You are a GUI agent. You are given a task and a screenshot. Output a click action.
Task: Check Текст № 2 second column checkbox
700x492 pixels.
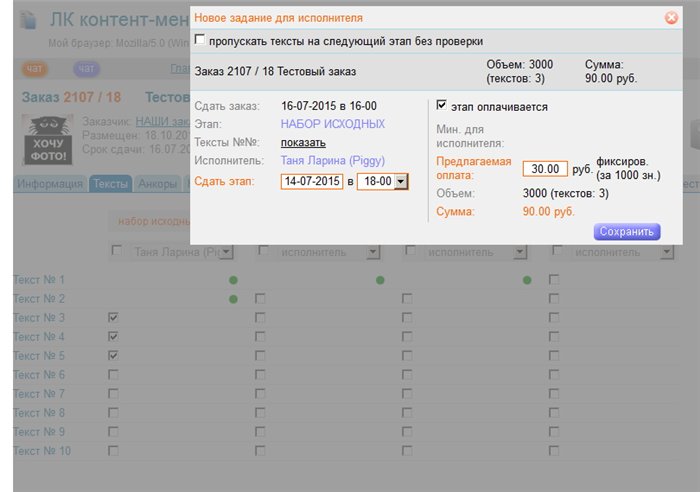(x=260, y=298)
